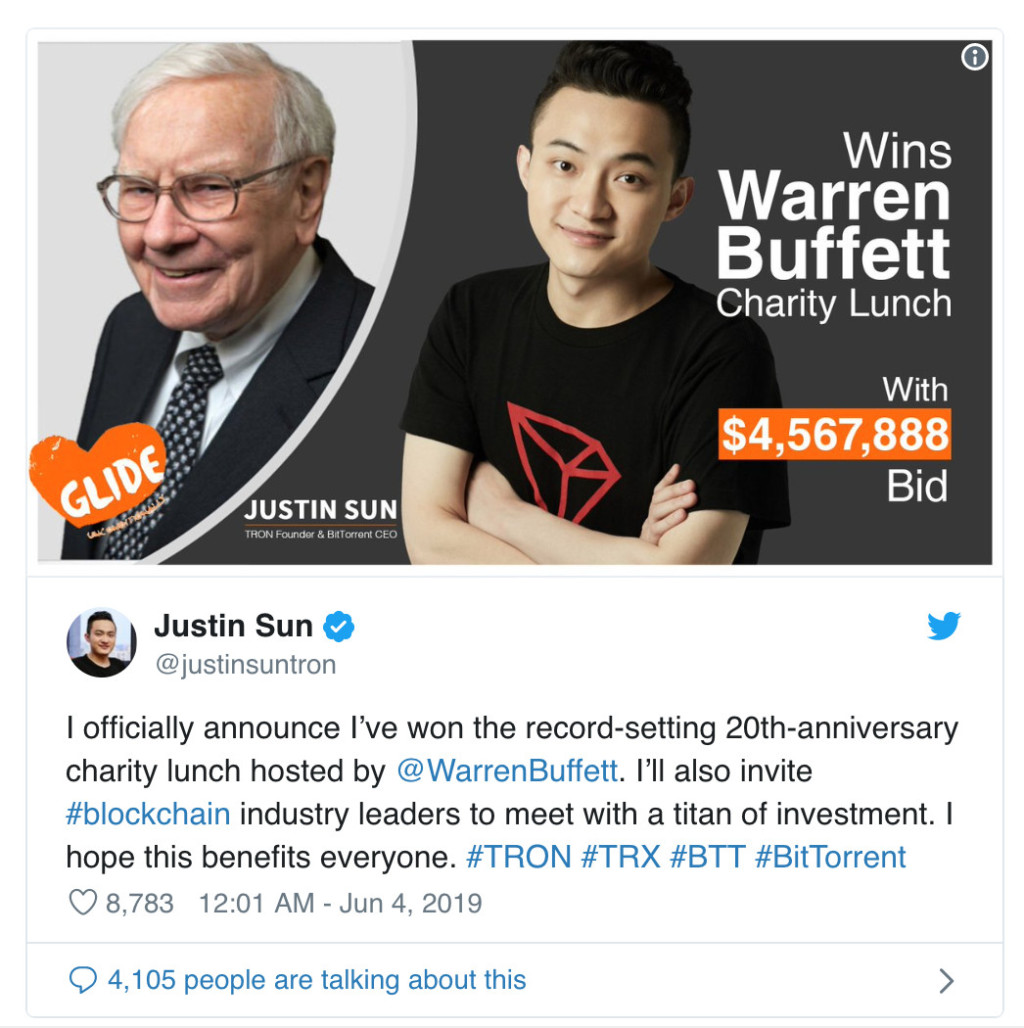
Task: Click the heart like icon
Action: (83, 902)
